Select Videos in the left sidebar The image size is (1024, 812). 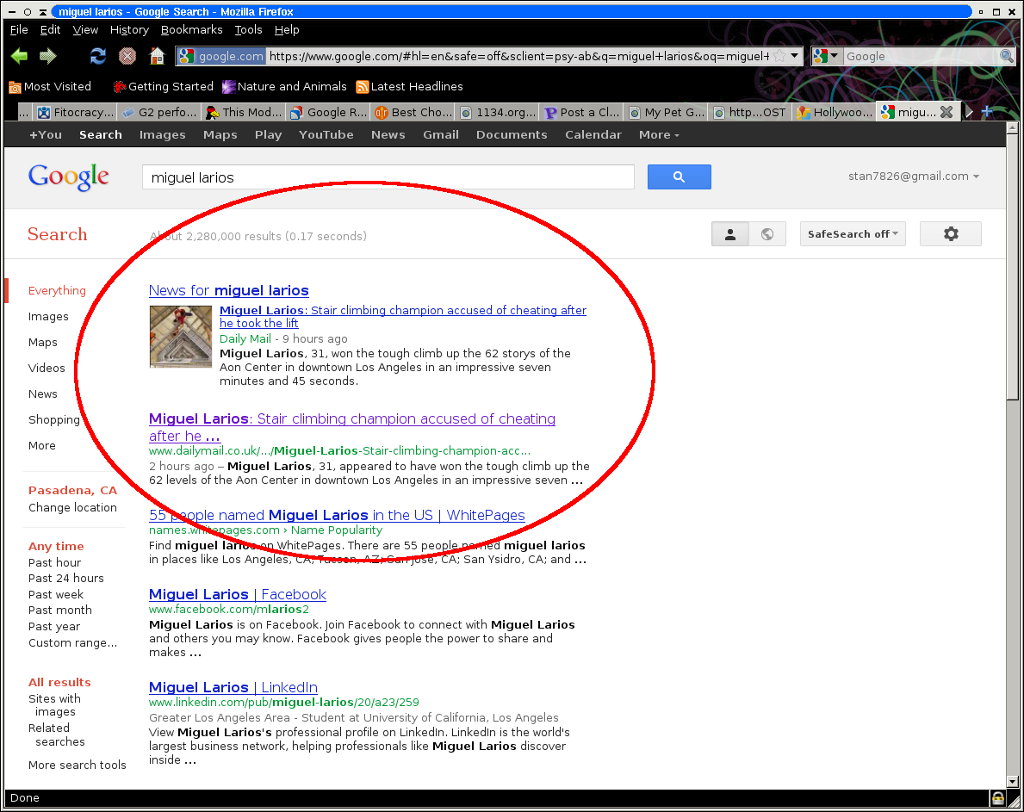tap(46, 368)
